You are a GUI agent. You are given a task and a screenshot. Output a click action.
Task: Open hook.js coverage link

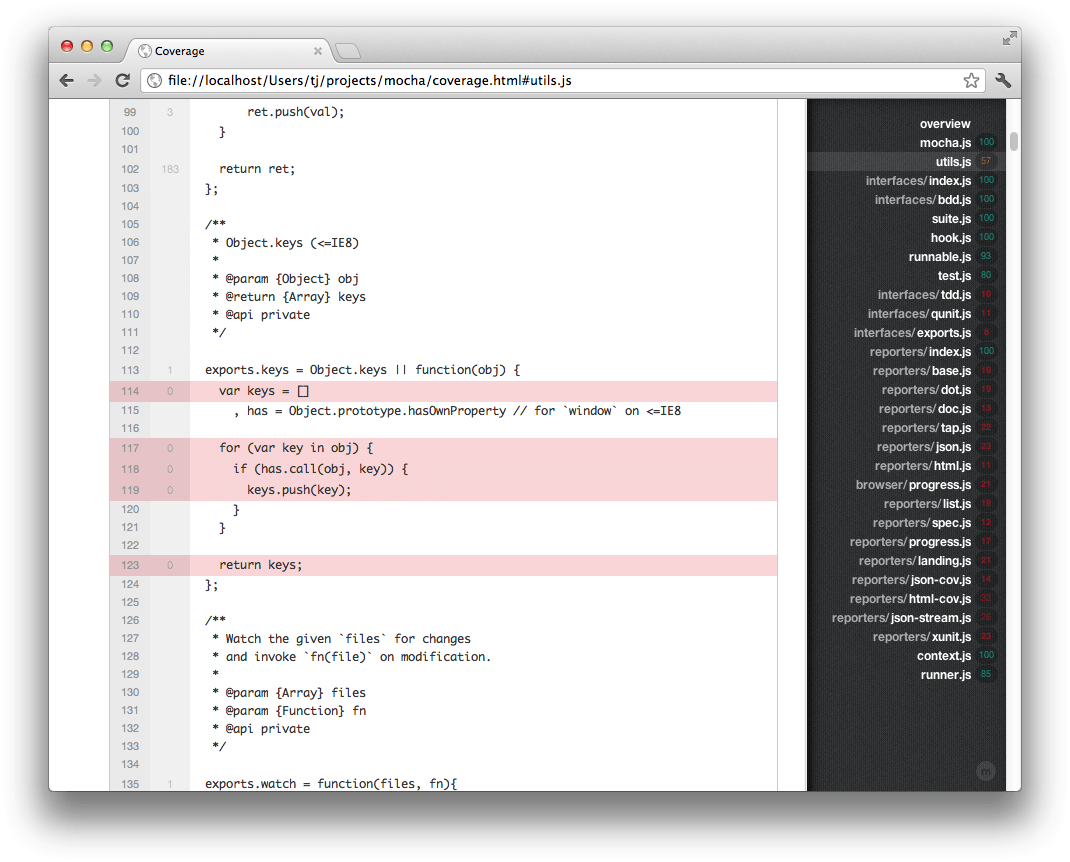point(951,238)
